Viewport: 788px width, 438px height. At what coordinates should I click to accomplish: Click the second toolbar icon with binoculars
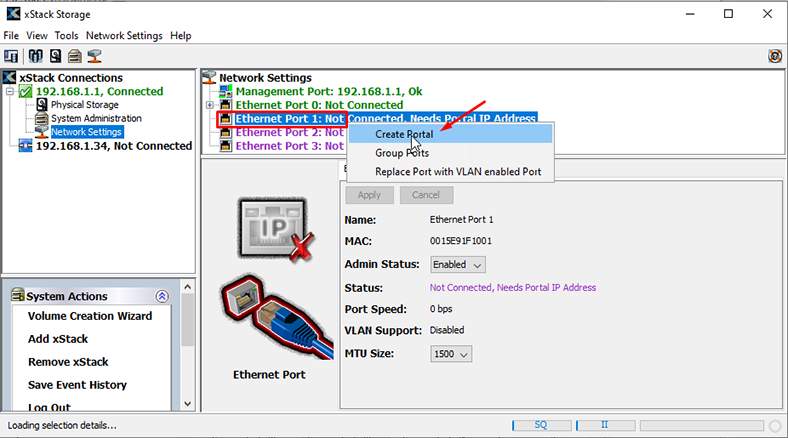(x=35, y=56)
